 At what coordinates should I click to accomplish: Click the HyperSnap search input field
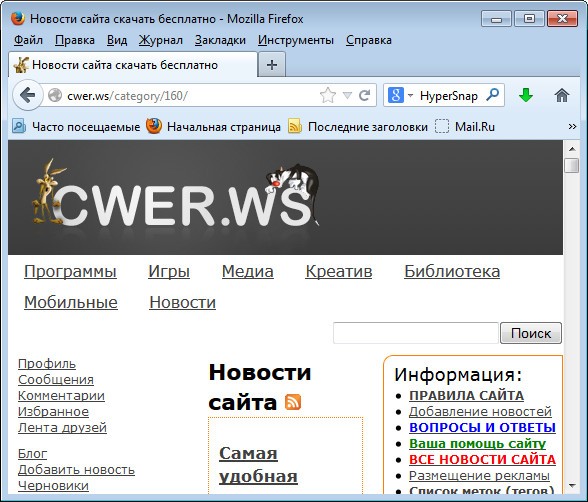[x=448, y=96]
